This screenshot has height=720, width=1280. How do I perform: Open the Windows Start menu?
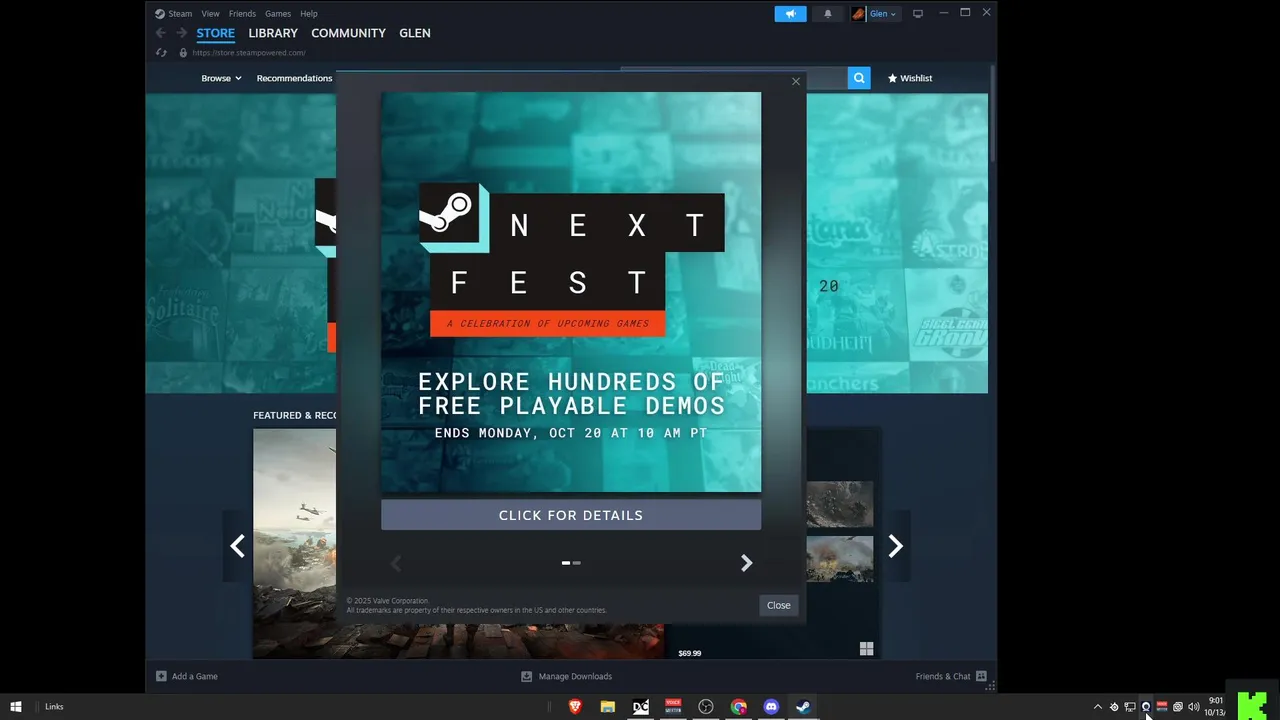tap(16, 707)
